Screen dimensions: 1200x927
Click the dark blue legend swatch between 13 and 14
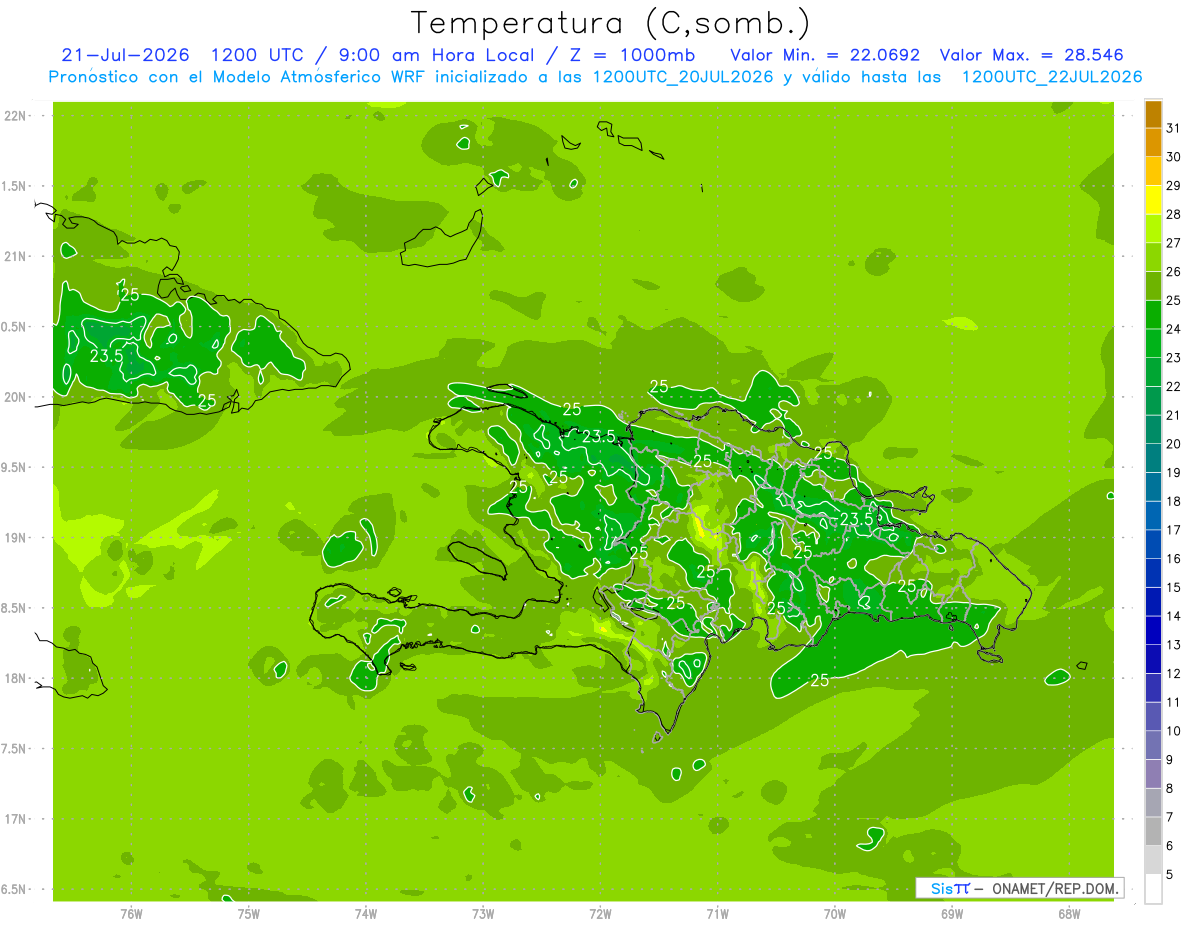coord(1153,631)
